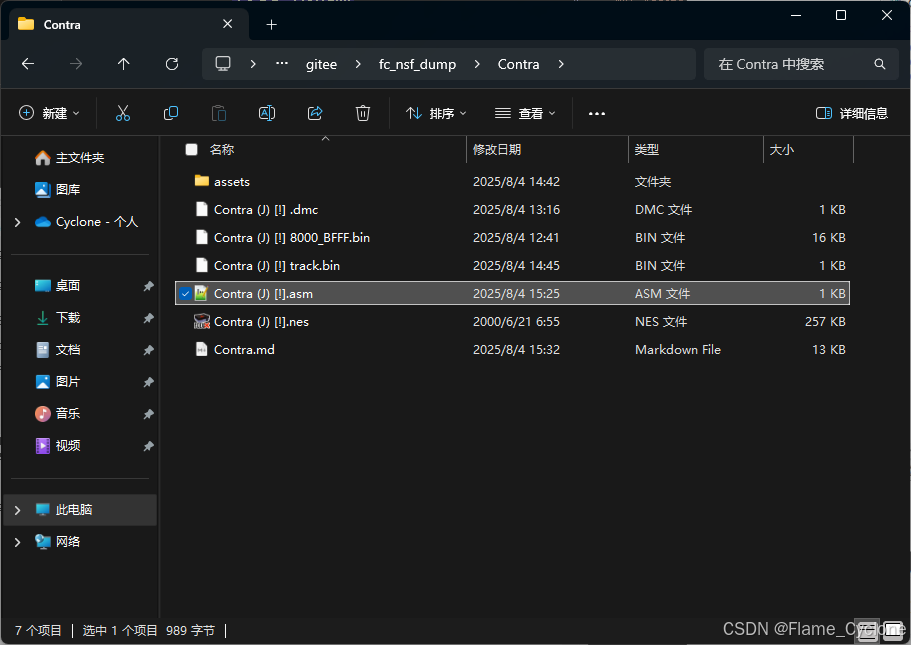Sort by 类型 column header
This screenshot has height=645, width=911.
[x=647, y=149]
